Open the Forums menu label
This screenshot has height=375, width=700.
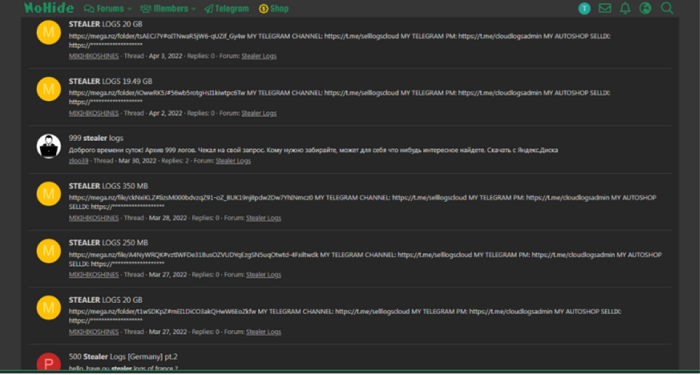[x=111, y=8]
